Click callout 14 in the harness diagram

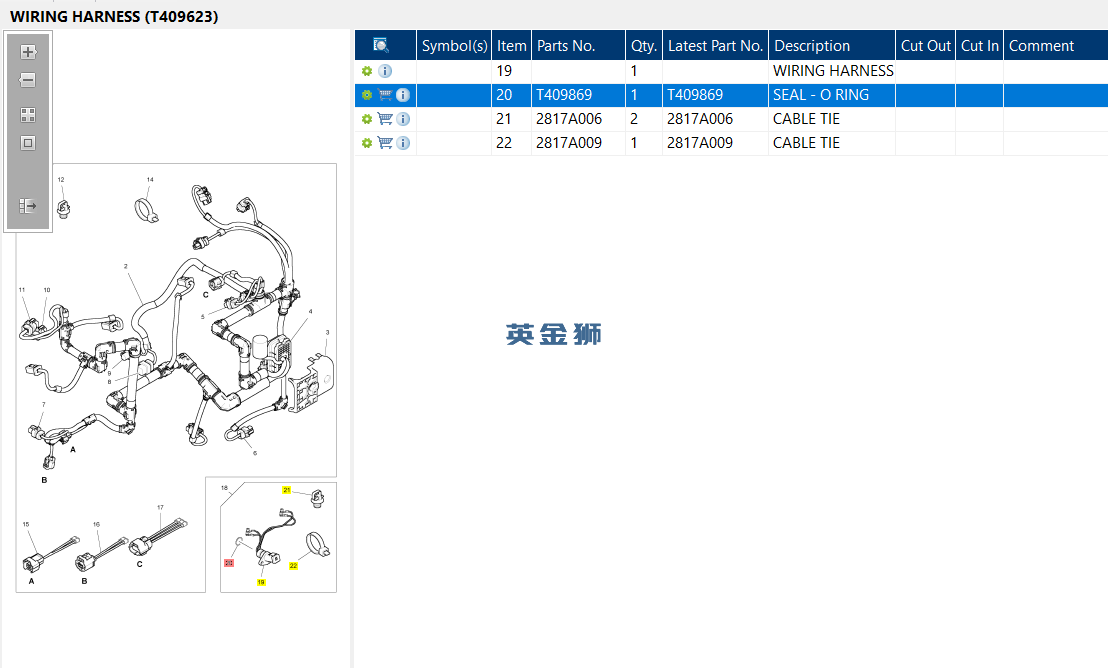150,180
